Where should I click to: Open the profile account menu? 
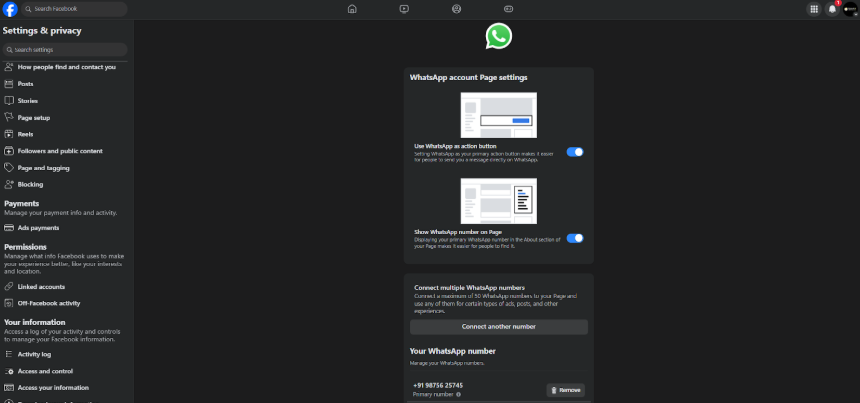(x=850, y=9)
